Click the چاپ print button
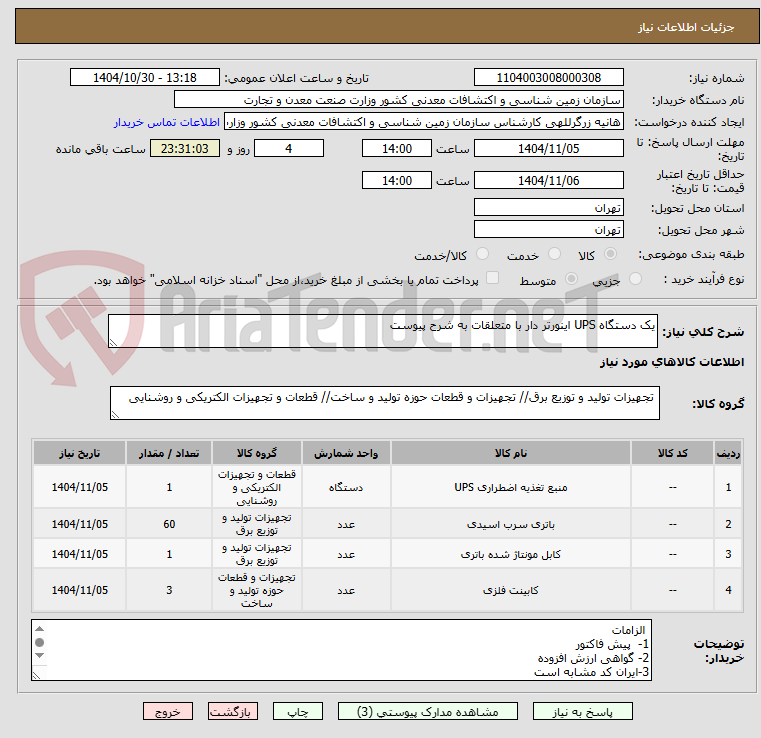Viewport: 761px width, 738px height. 298,711
